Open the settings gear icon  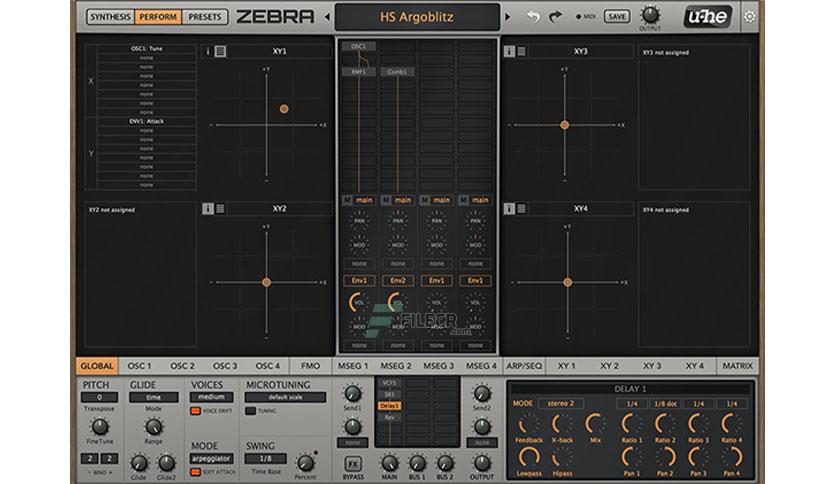point(749,17)
